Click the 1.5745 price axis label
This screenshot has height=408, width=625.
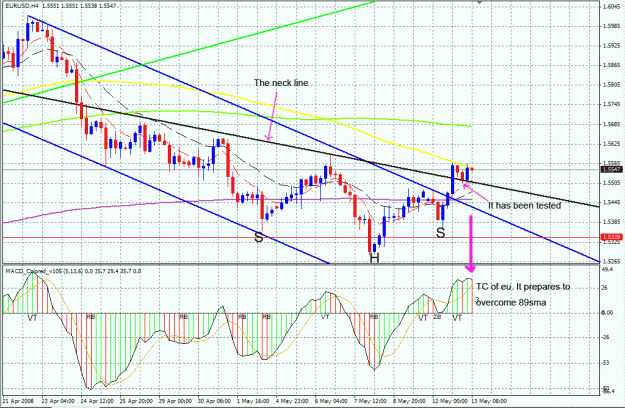(x=611, y=104)
